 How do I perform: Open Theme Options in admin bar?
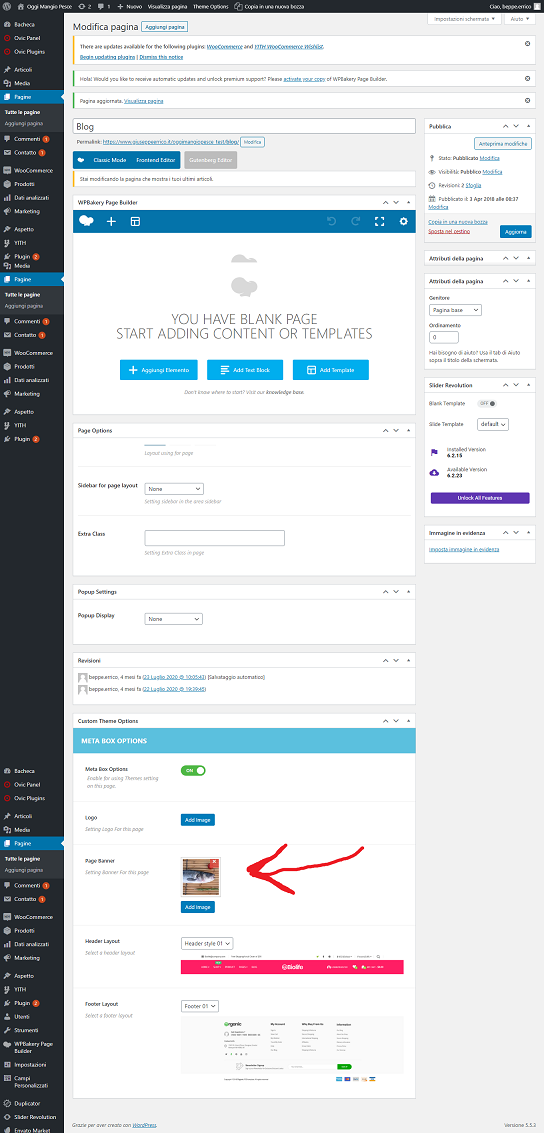[210, 5]
